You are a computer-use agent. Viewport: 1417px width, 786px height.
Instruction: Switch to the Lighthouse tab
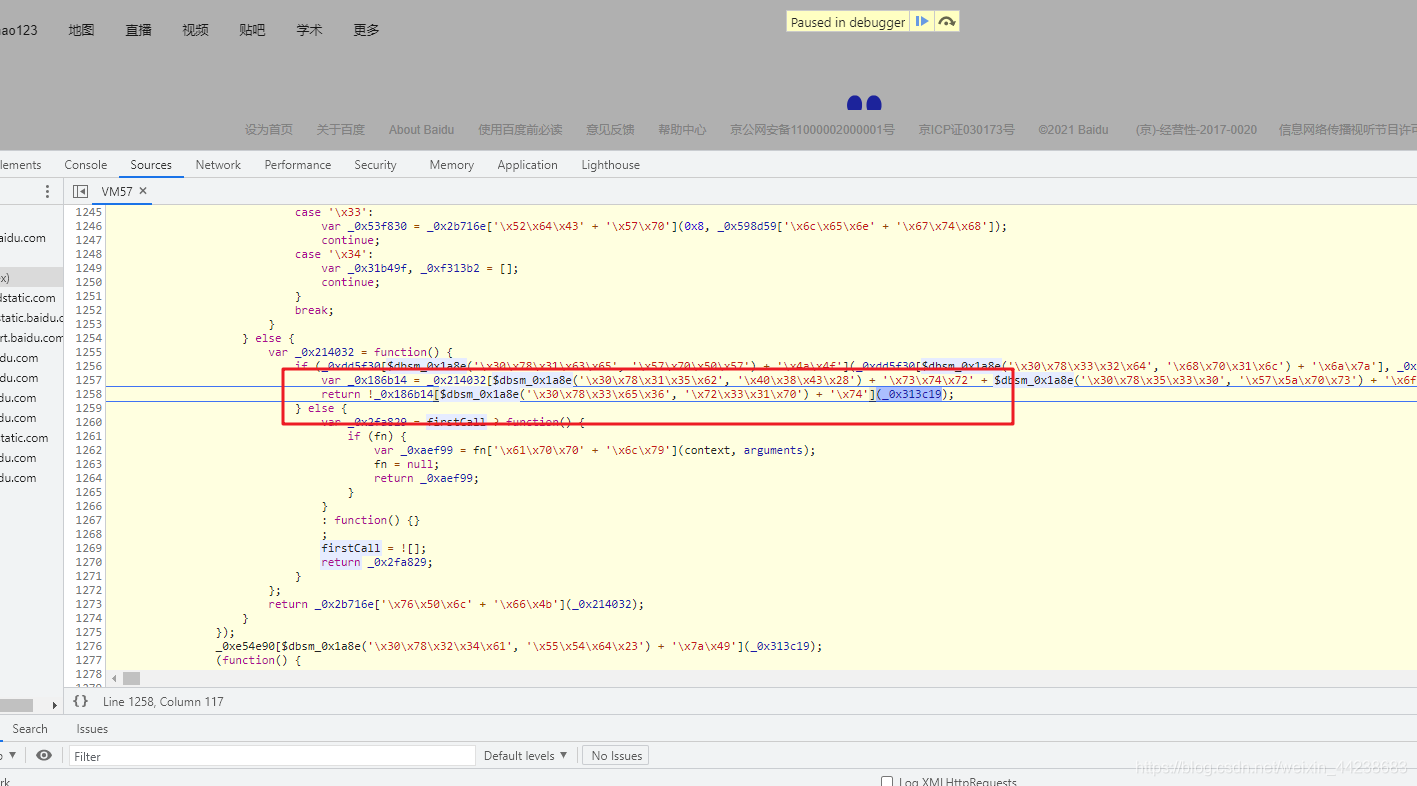click(611, 165)
